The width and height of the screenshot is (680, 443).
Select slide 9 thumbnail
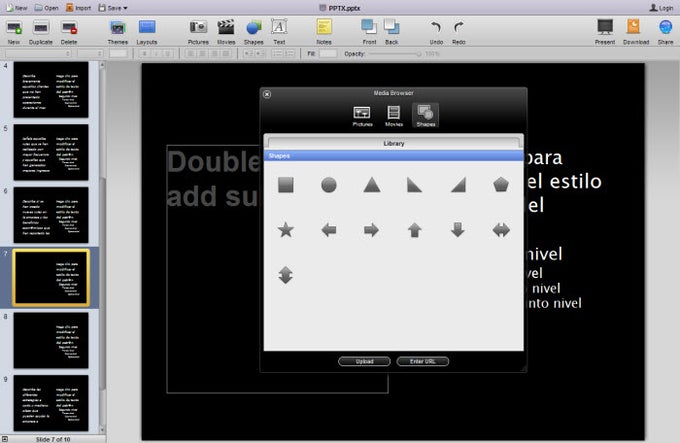pyautogui.click(x=51, y=403)
